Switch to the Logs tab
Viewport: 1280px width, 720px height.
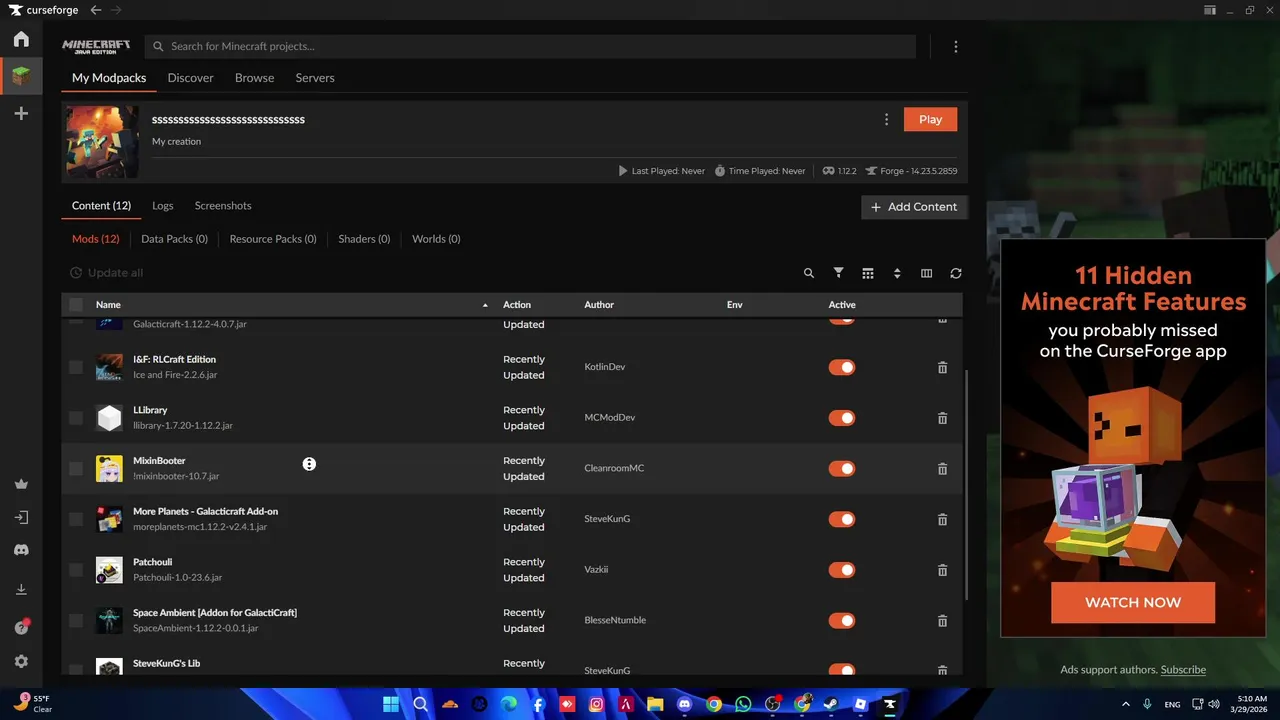coord(163,206)
